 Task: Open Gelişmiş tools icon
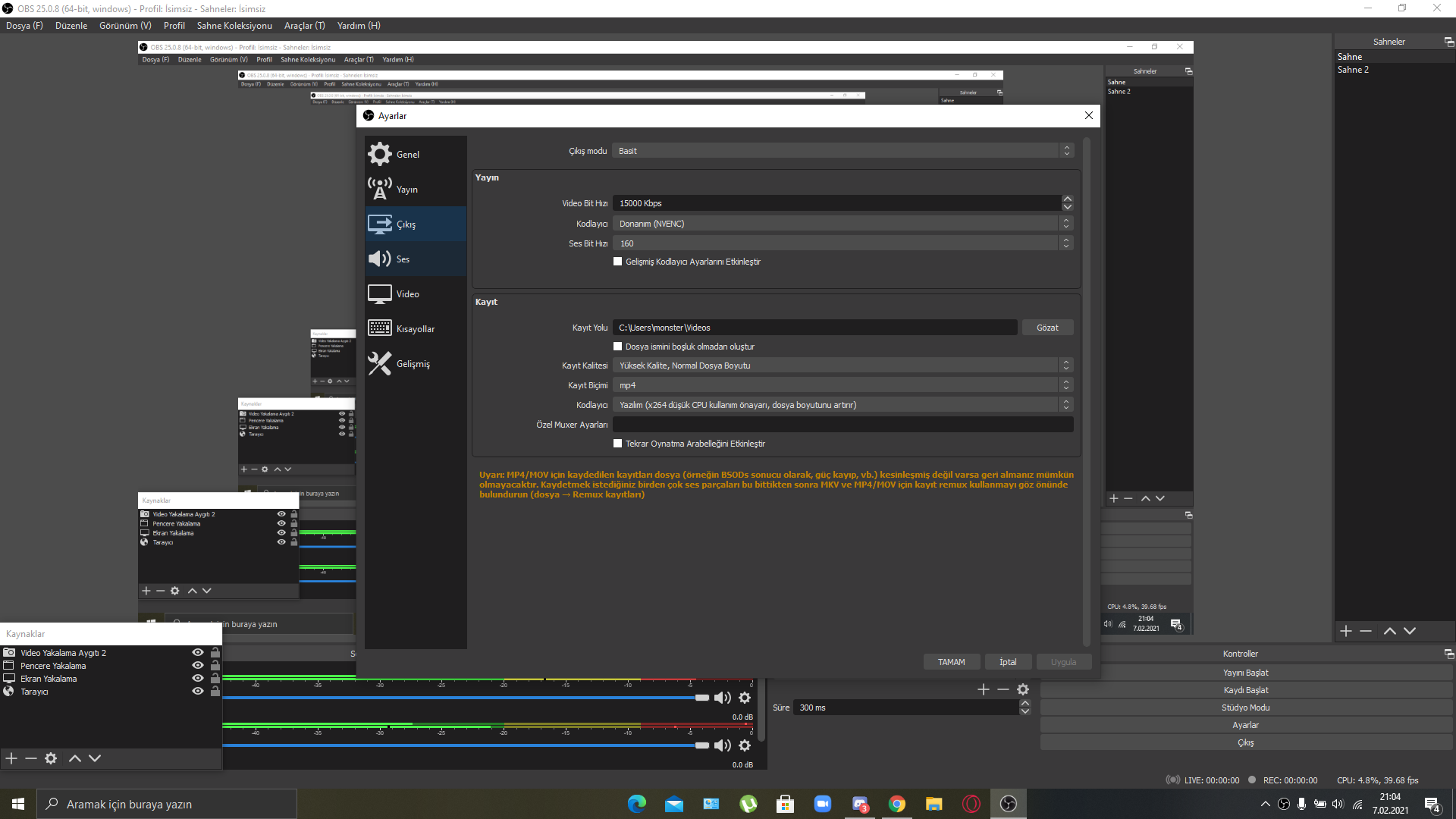click(380, 363)
